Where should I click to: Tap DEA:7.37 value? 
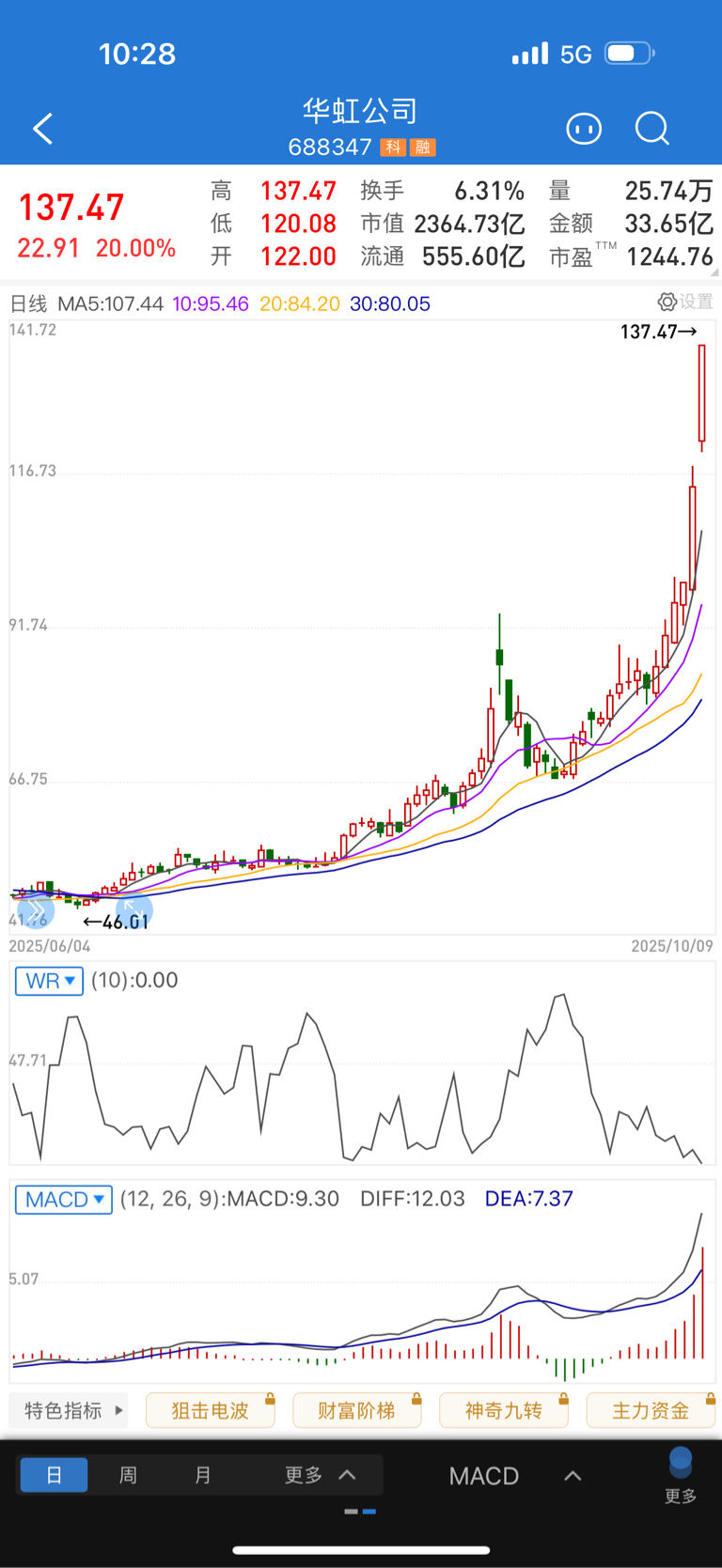528,1199
